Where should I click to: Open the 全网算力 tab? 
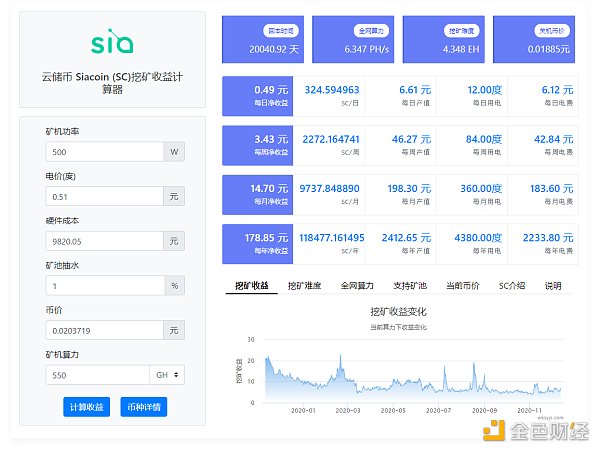pyautogui.click(x=357, y=286)
